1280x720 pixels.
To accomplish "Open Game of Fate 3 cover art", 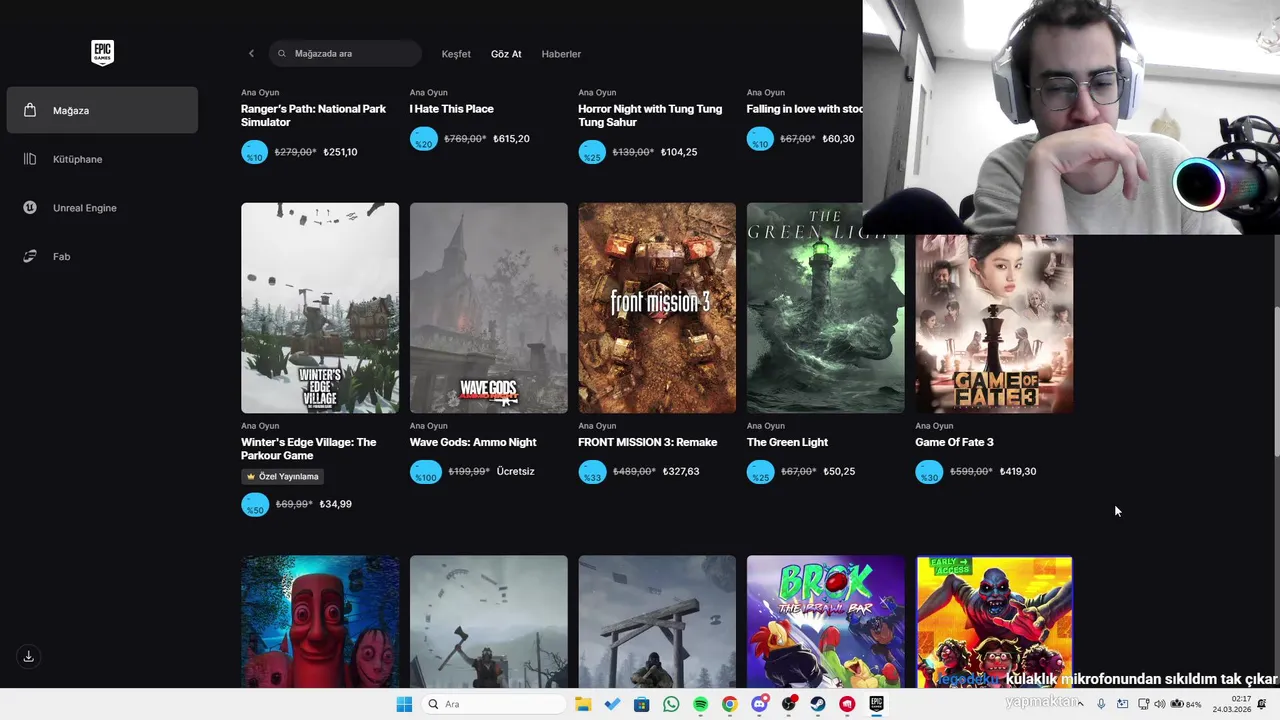I will [994, 323].
